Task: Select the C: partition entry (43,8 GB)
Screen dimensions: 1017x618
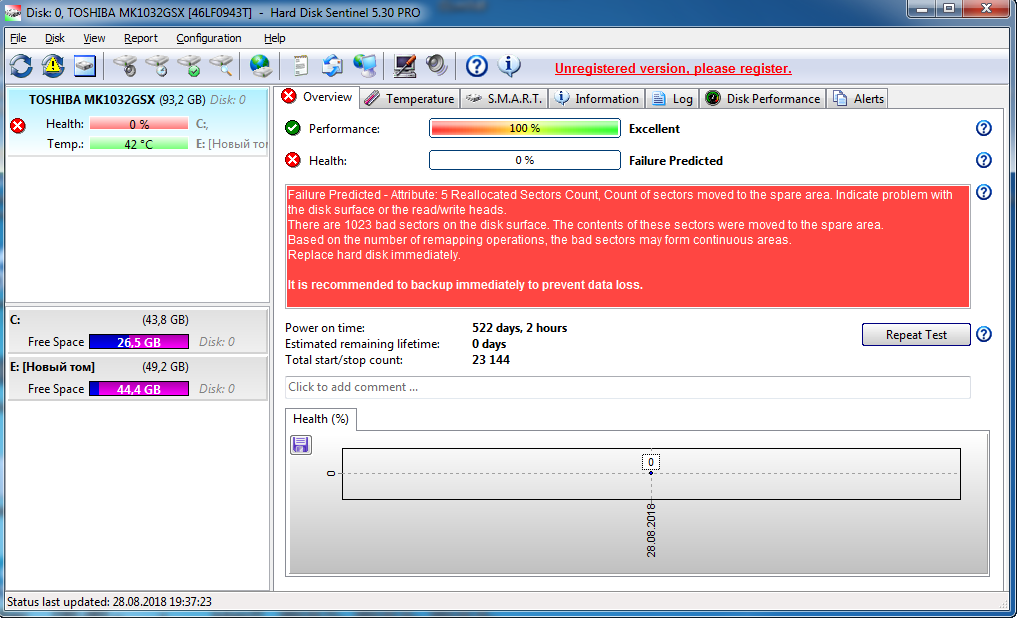Action: tap(138, 331)
